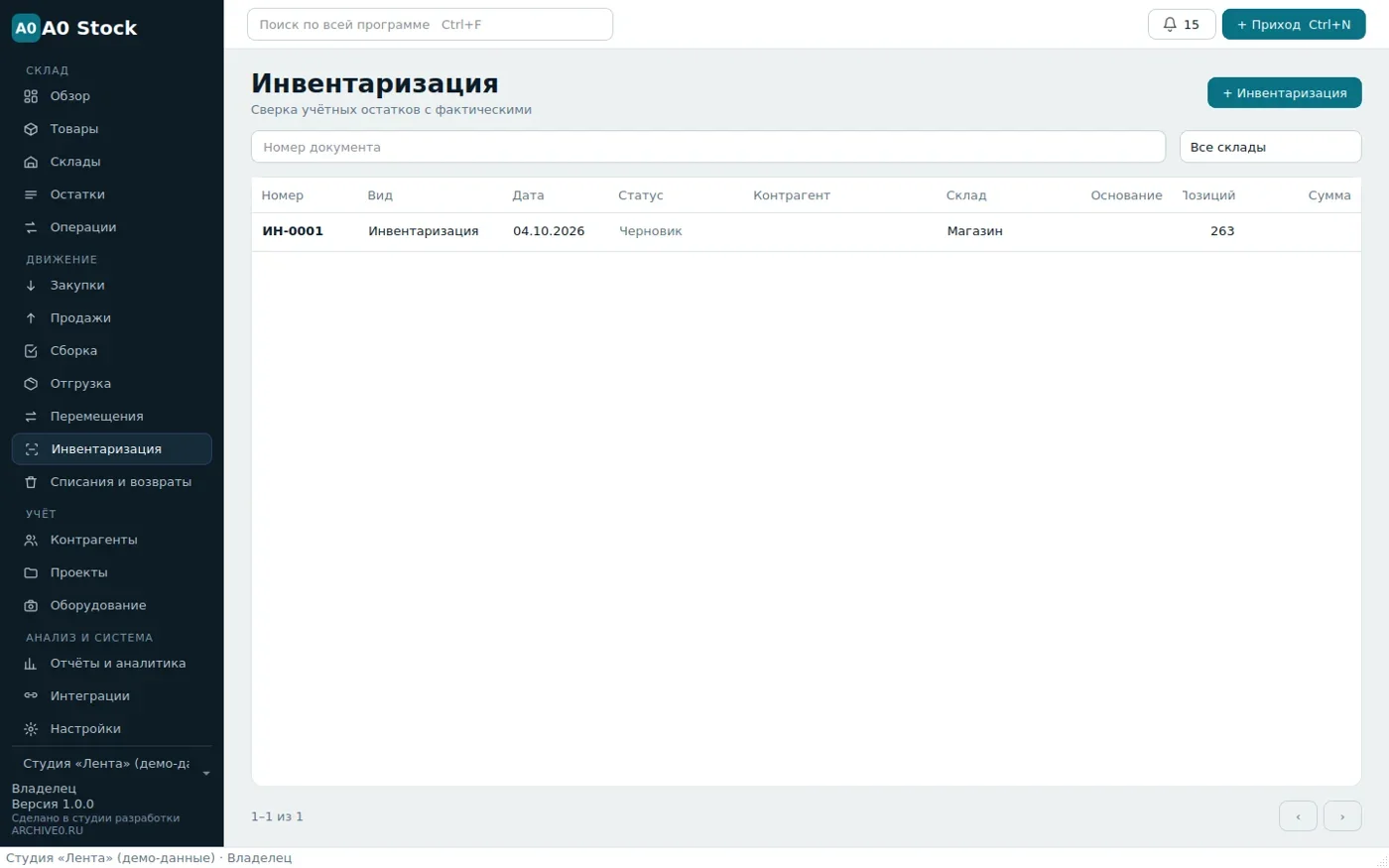Viewport: 1389px width, 868px height.
Task: Click the 263 positions value
Action: (1222, 231)
